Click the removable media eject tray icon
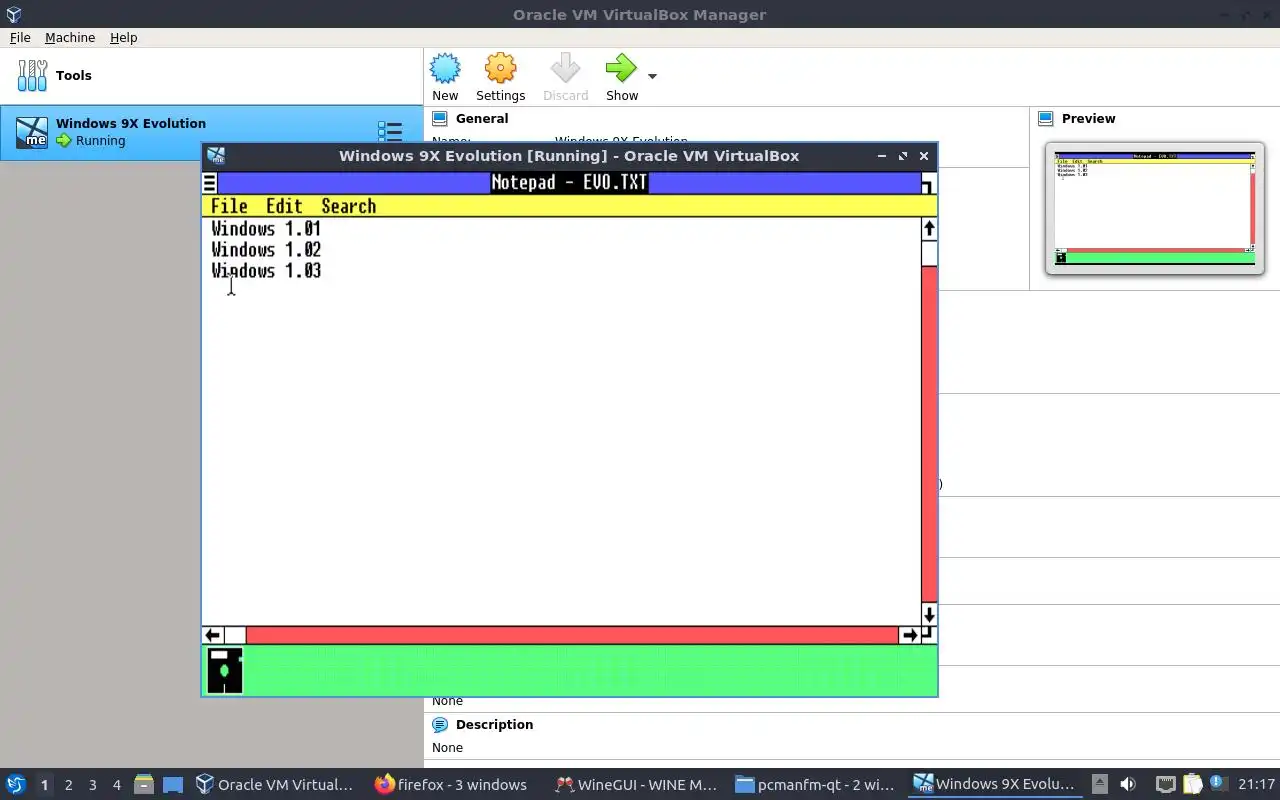The height and width of the screenshot is (800, 1280). [x=1100, y=785]
